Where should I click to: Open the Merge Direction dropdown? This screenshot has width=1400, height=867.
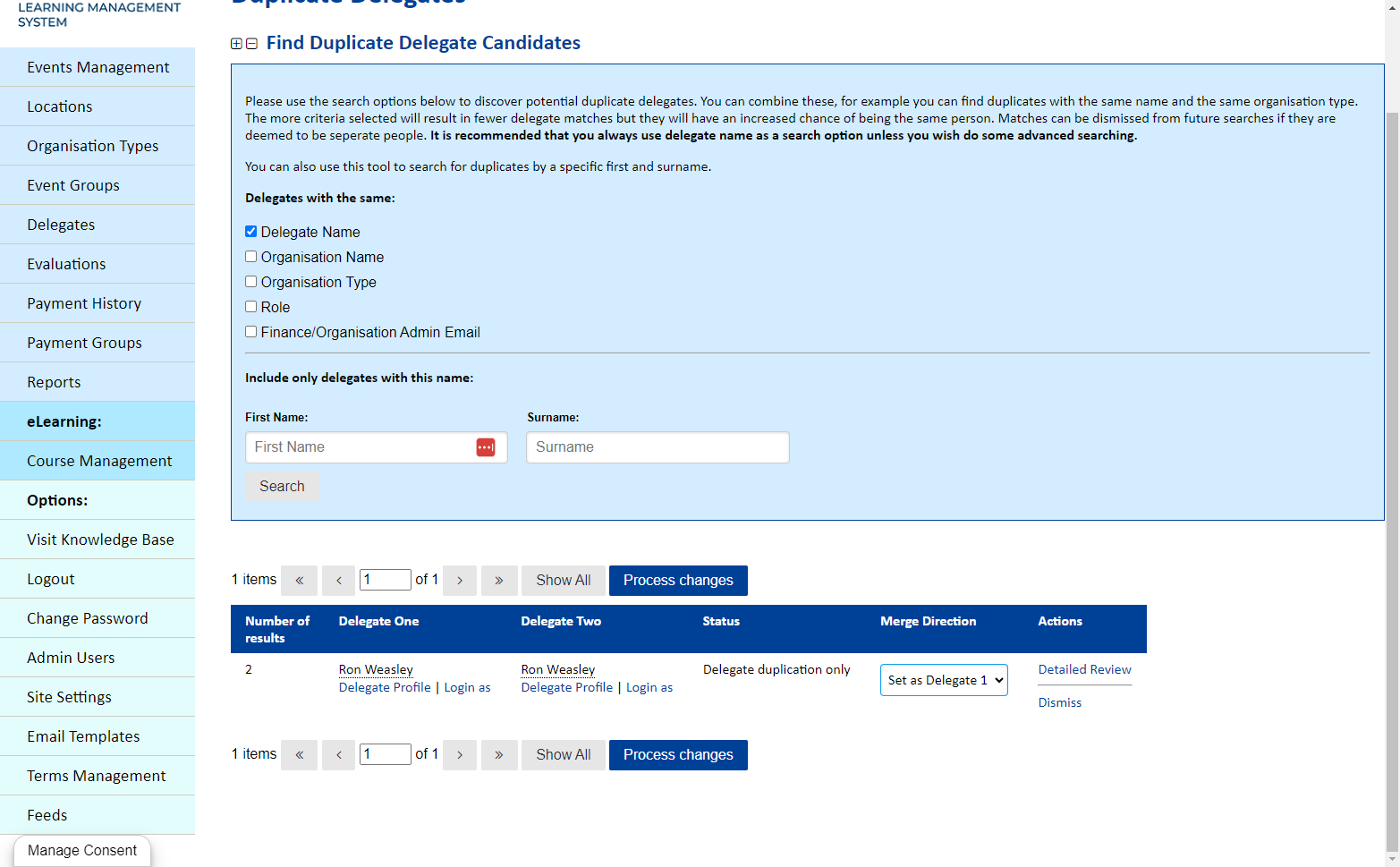tap(944, 680)
